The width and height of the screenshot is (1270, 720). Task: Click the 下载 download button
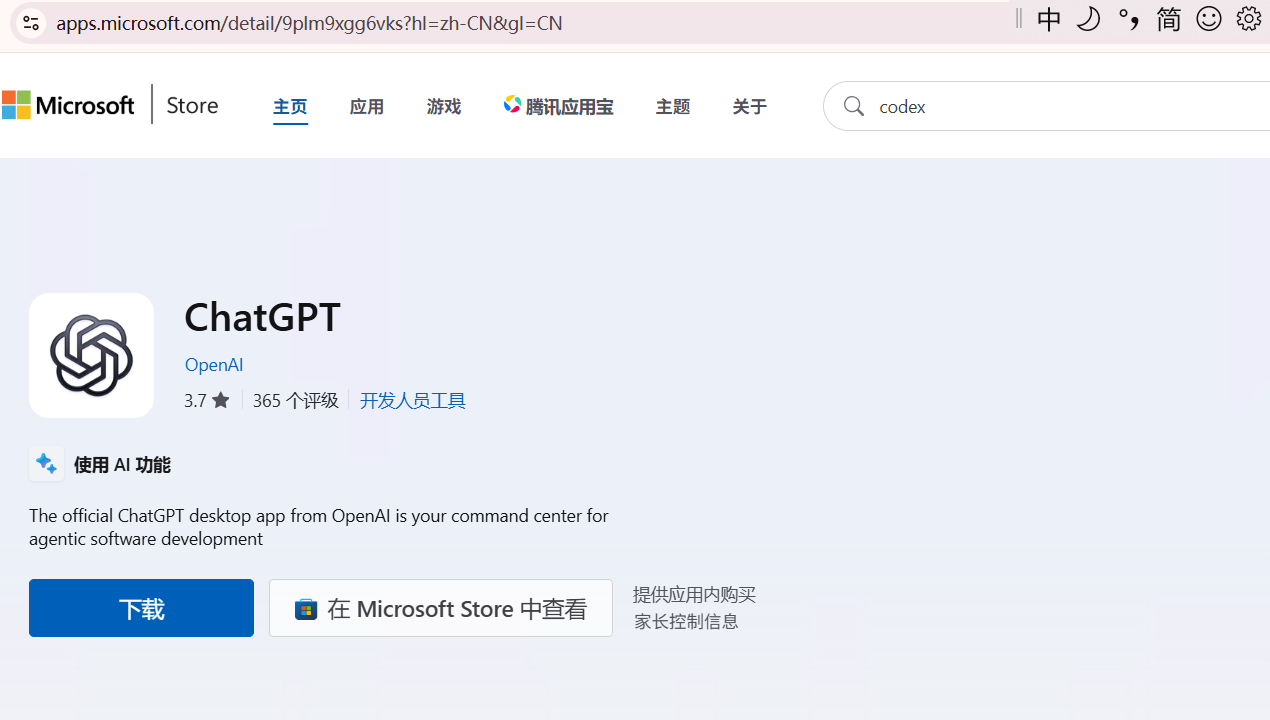tap(141, 608)
